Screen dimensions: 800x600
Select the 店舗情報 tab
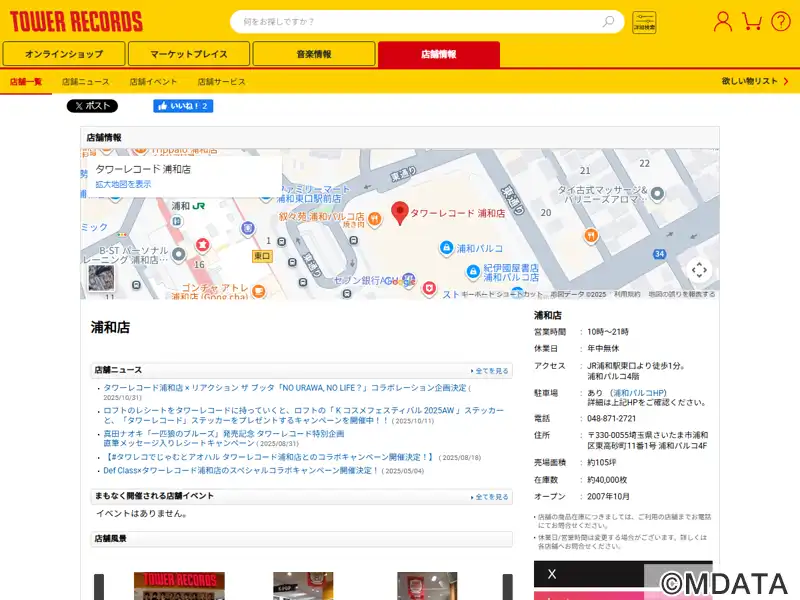coord(439,54)
